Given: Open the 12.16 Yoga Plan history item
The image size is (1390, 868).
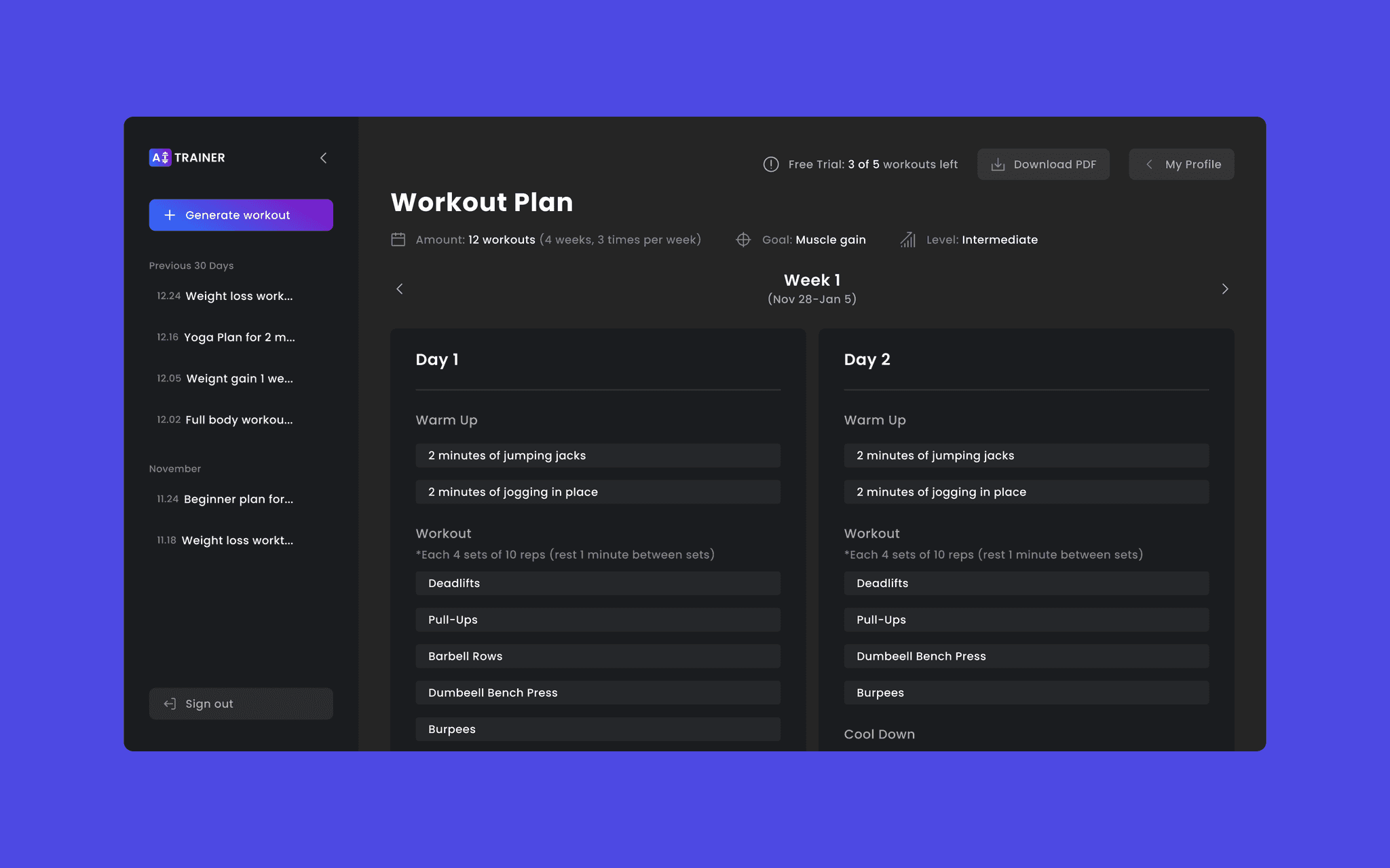Looking at the screenshot, I should [x=226, y=337].
